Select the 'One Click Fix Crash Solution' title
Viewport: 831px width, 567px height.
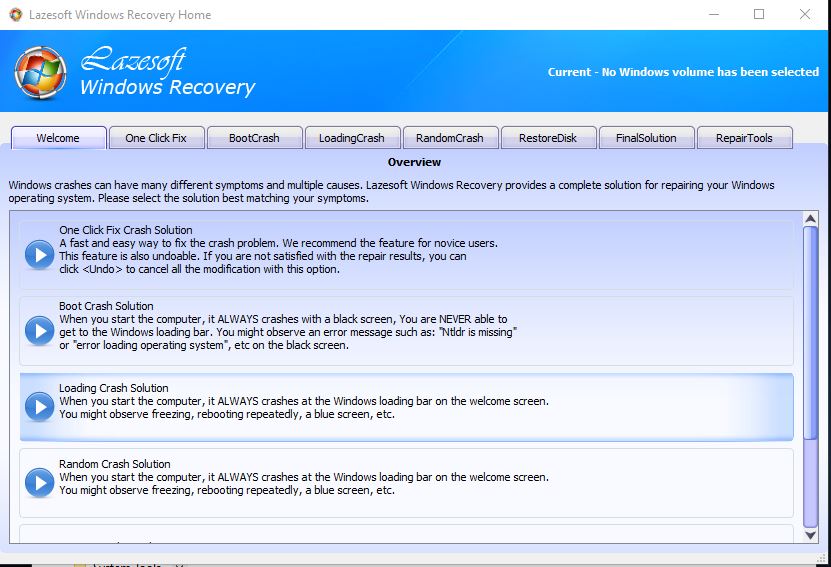(126, 230)
